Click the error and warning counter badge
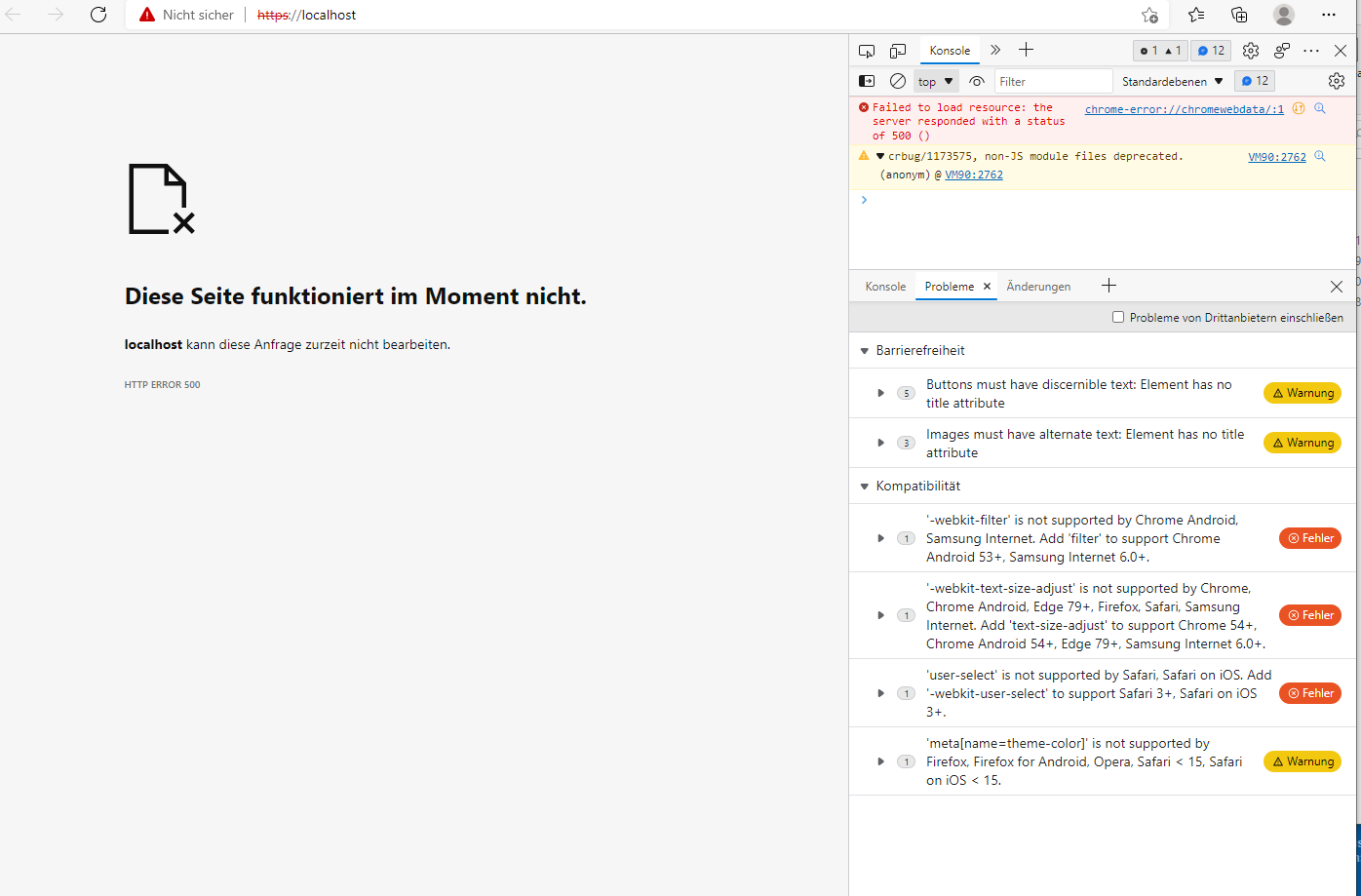This screenshot has width=1361, height=896. 1160,51
